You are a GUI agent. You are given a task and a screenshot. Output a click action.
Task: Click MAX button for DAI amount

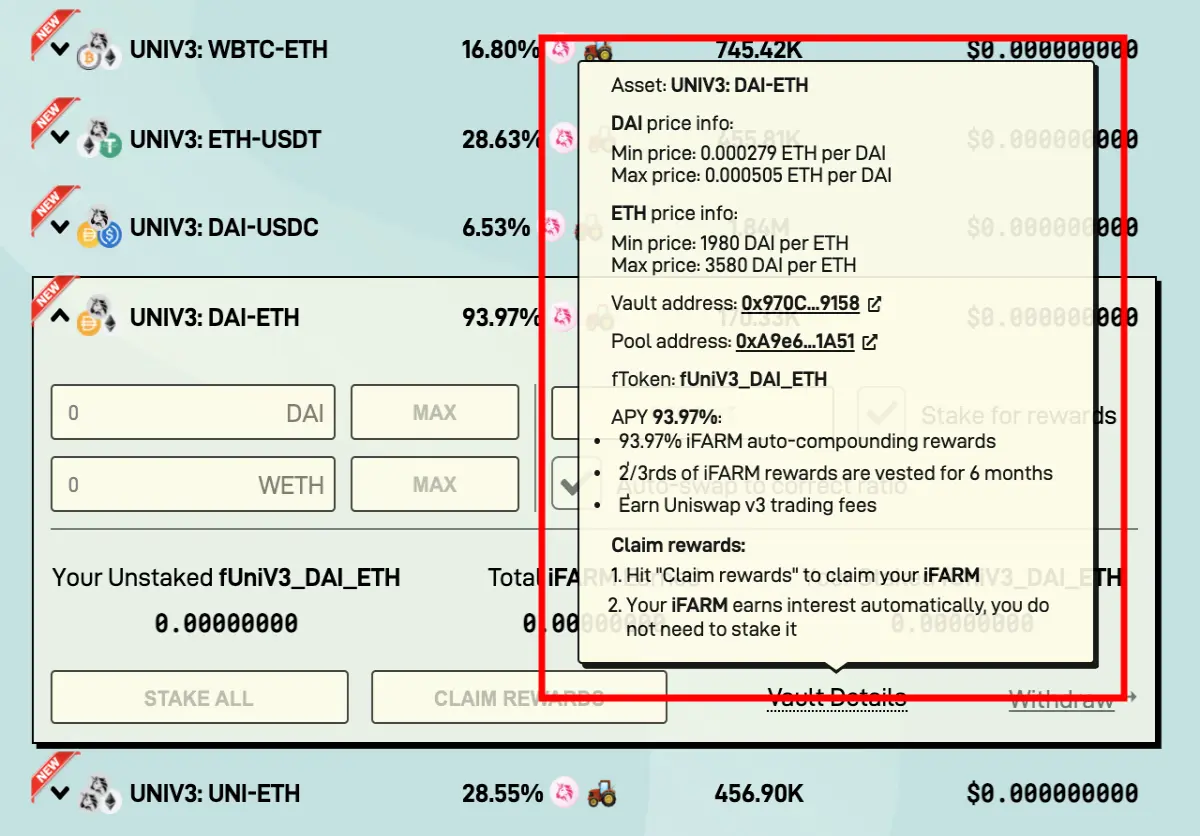click(x=435, y=412)
